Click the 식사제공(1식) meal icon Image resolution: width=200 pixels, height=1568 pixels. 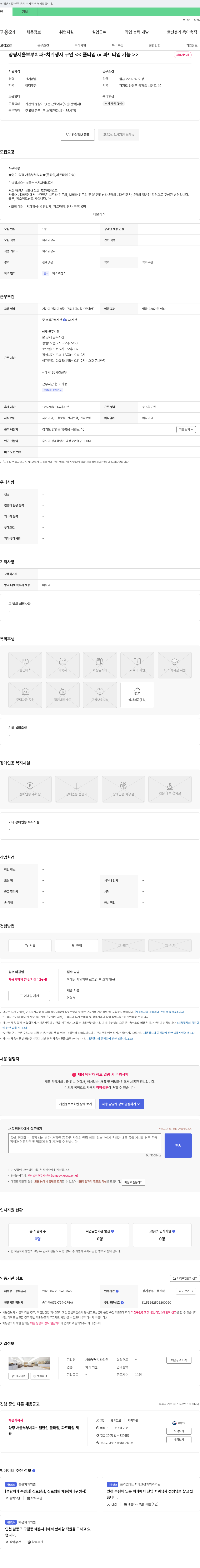(137, 695)
